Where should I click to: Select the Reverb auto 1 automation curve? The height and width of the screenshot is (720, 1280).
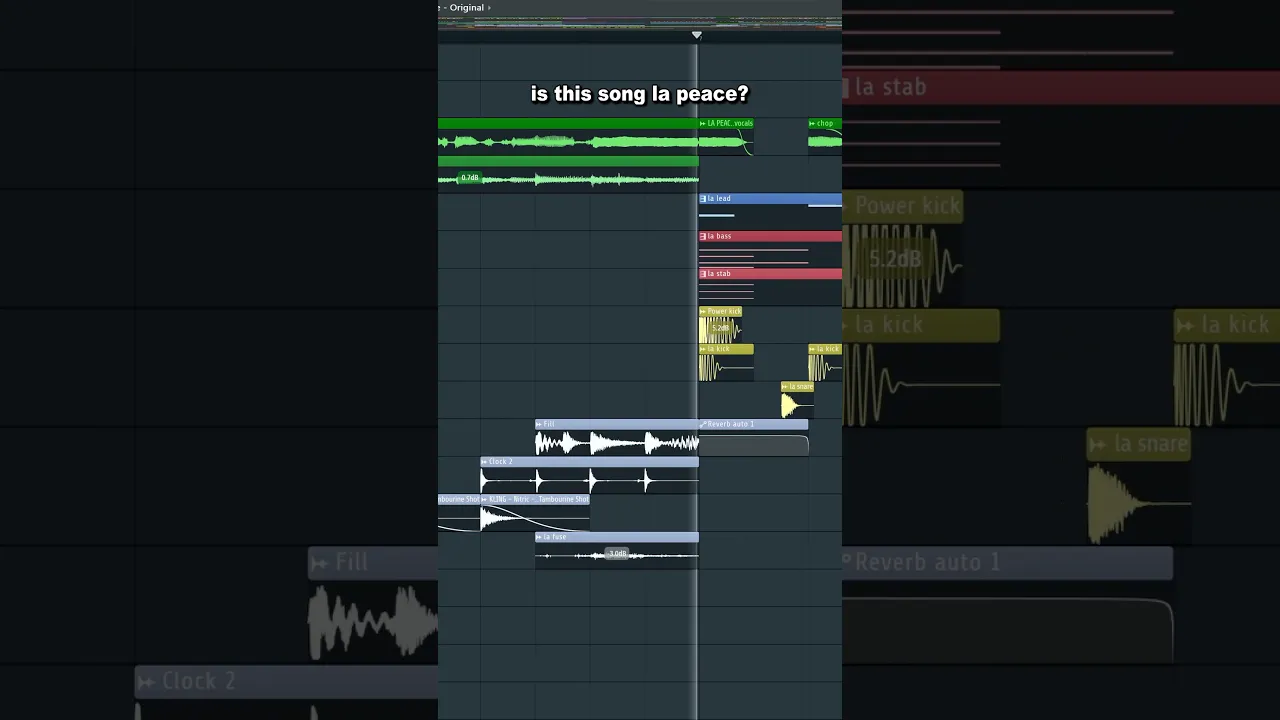tap(753, 445)
